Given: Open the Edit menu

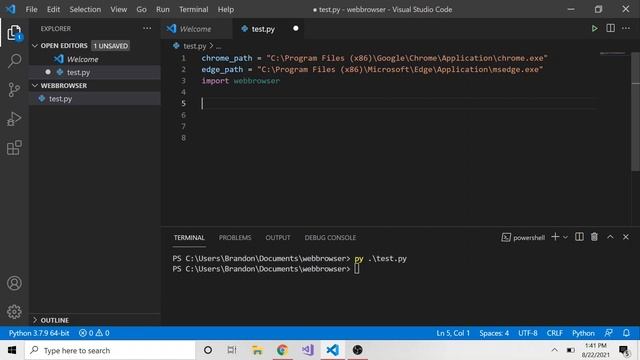Looking at the screenshot, I should coord(53,9).
